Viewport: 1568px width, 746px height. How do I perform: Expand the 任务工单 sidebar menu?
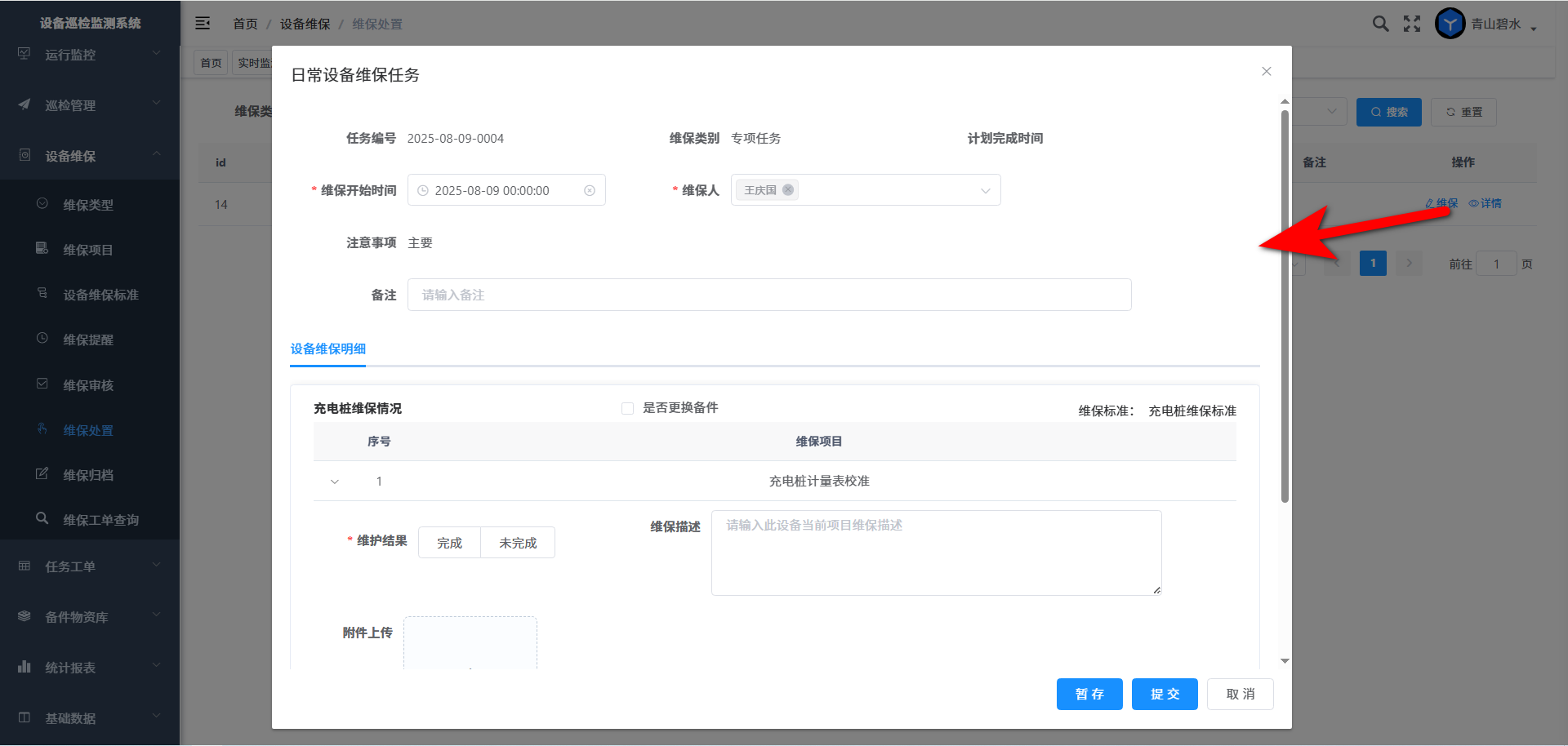90,566
